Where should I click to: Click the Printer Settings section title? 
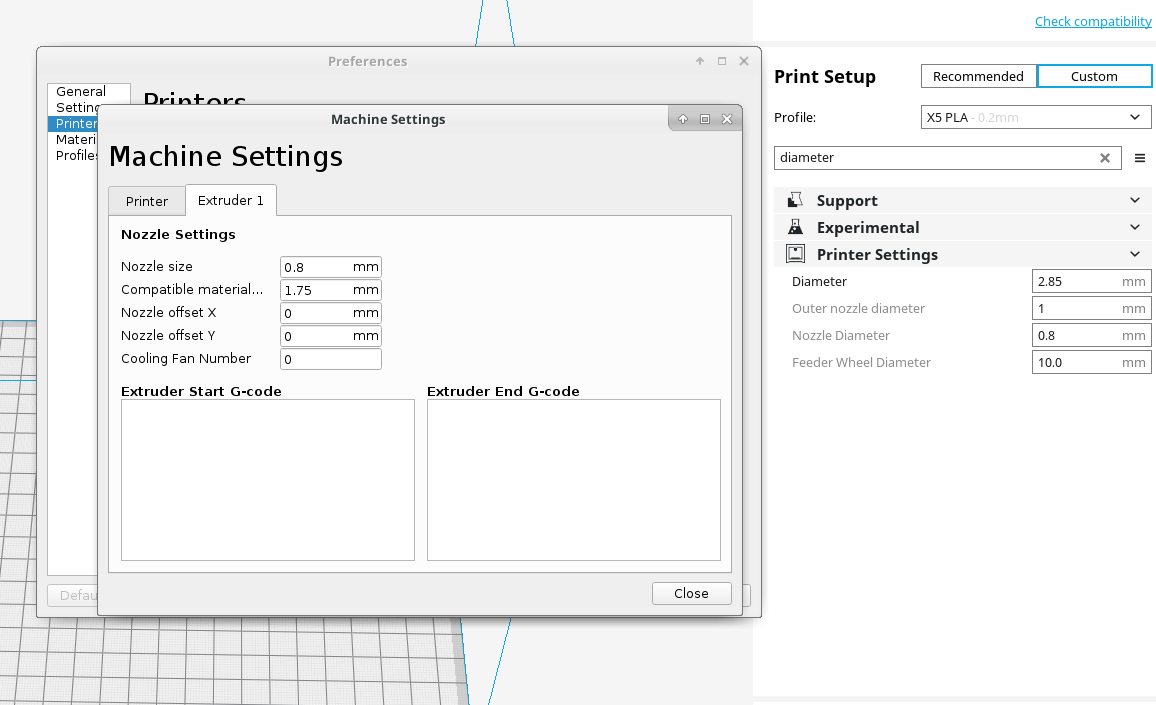pos(877,254)
